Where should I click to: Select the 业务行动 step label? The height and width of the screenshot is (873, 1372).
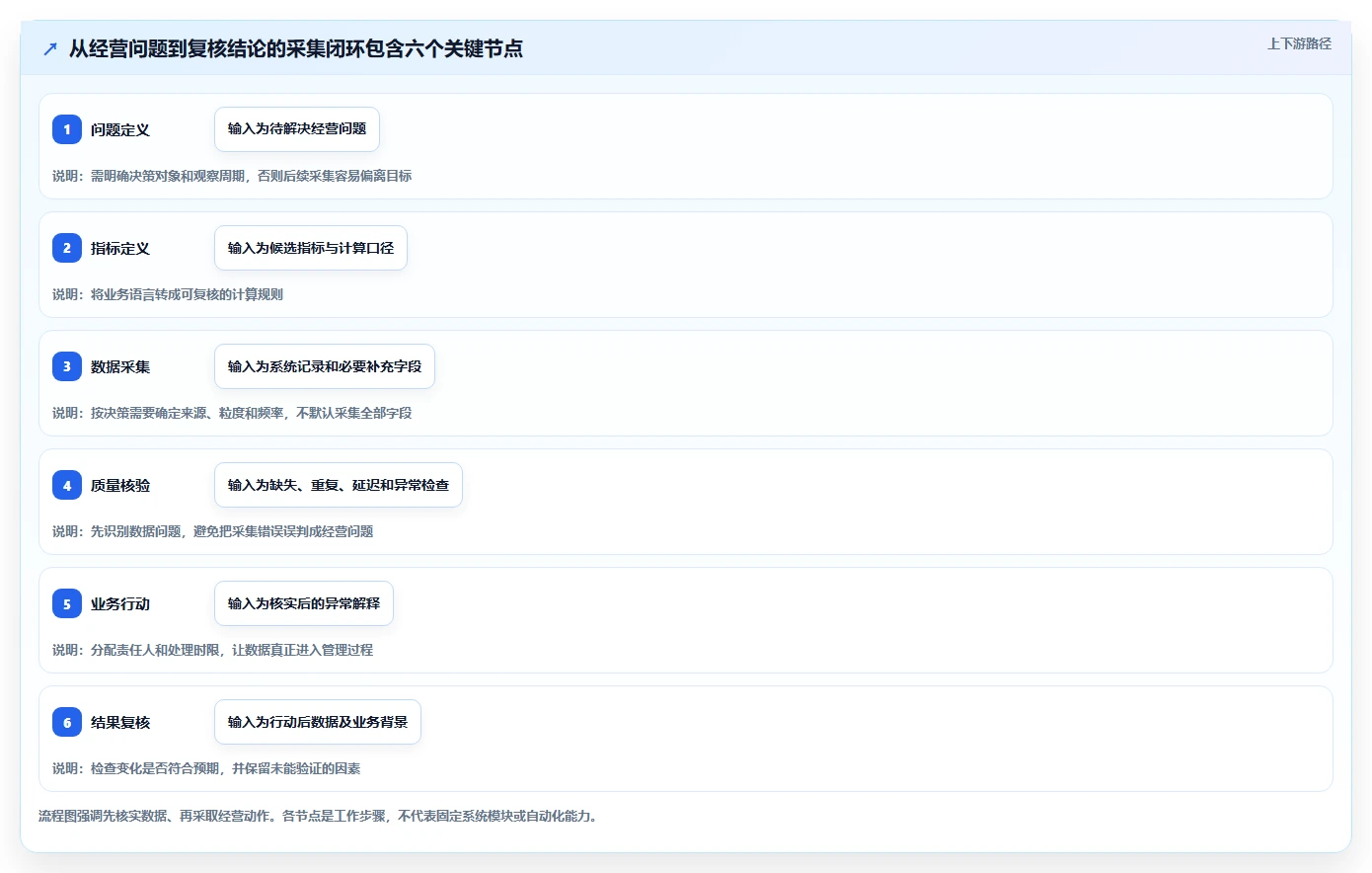120,603
